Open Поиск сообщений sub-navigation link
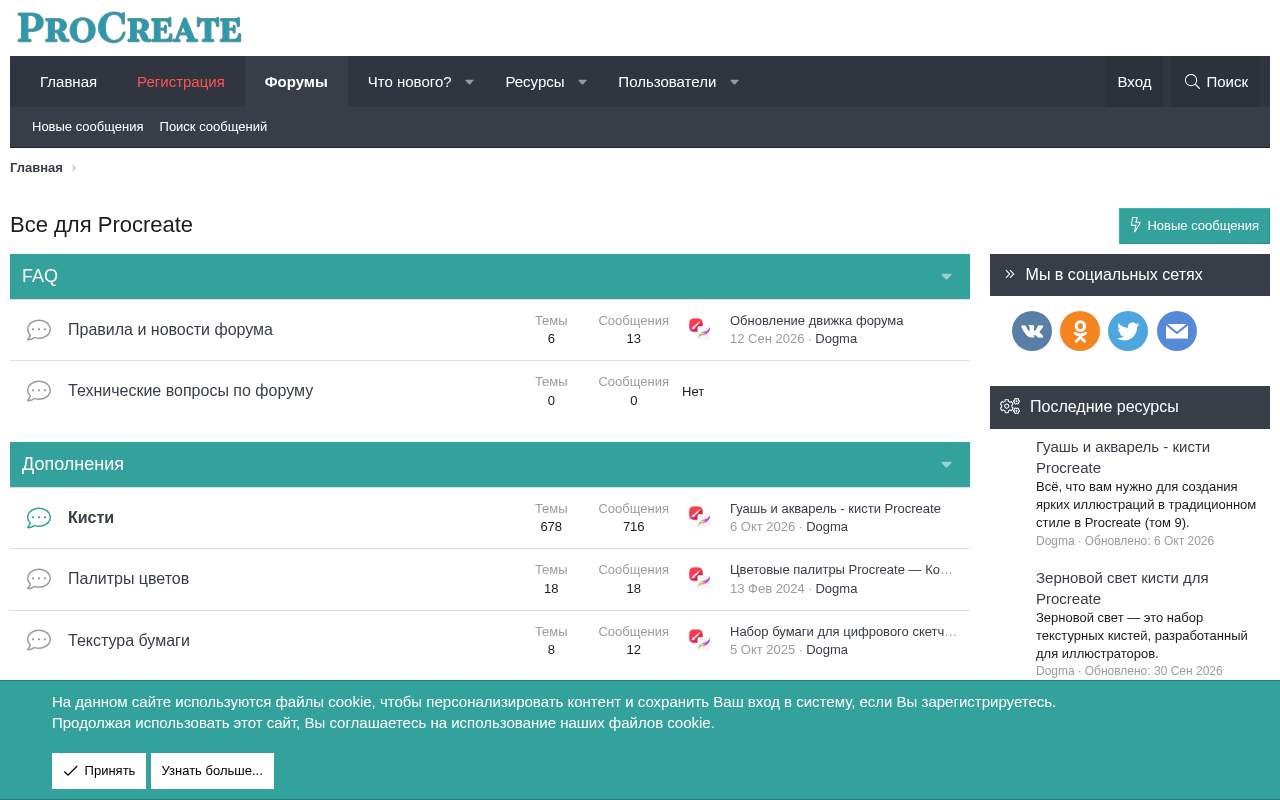Viewport: 1280px width, 800px height. click(x=213, y=127)
